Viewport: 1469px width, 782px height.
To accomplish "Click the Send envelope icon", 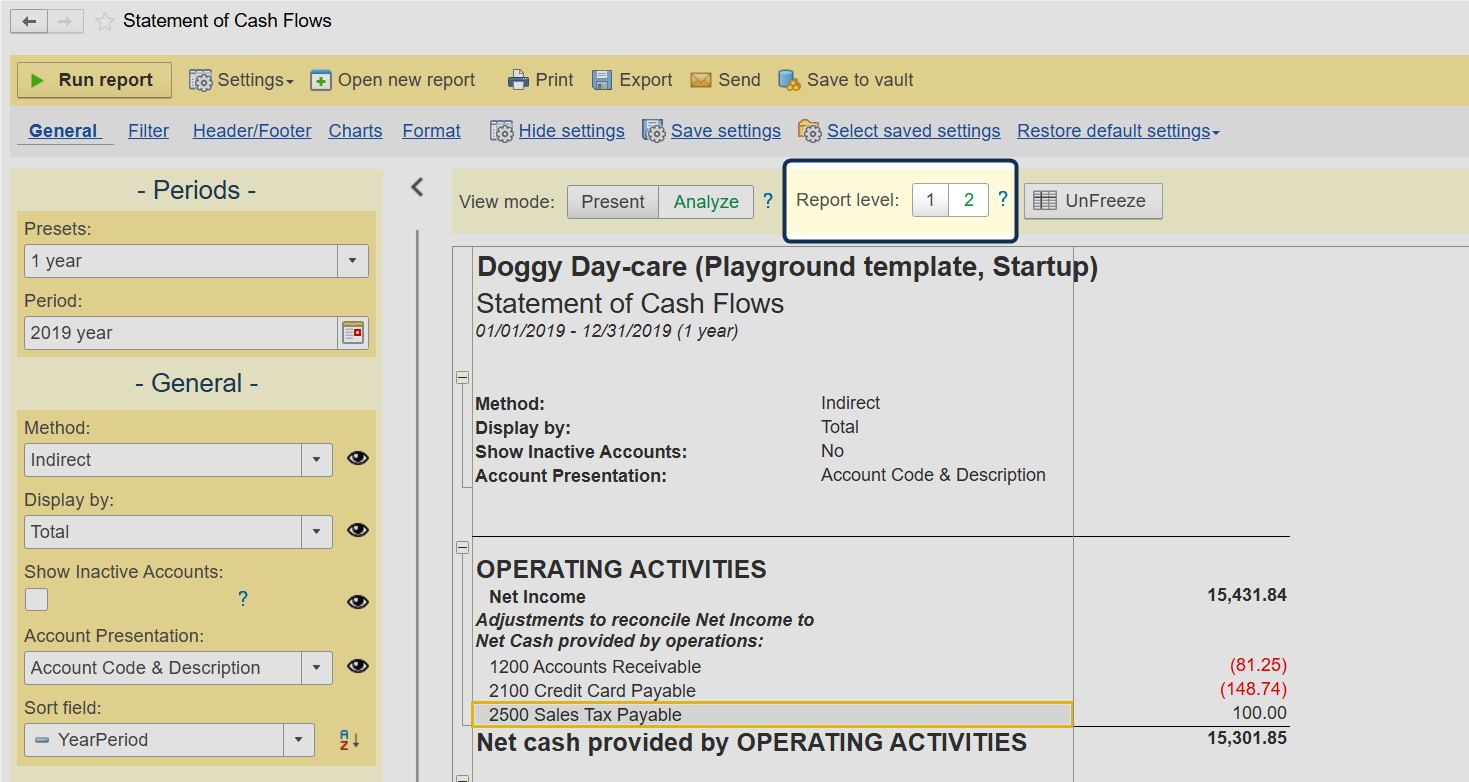I will click(x=701, y=80).
